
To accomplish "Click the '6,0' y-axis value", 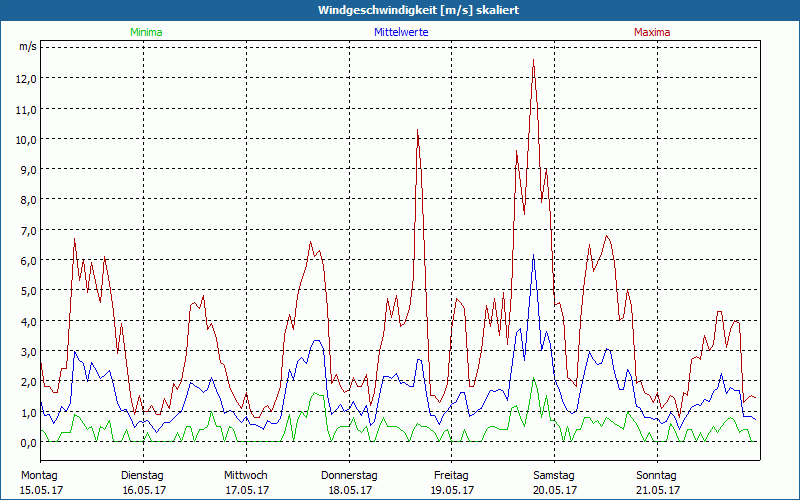I will coord(29,261).
